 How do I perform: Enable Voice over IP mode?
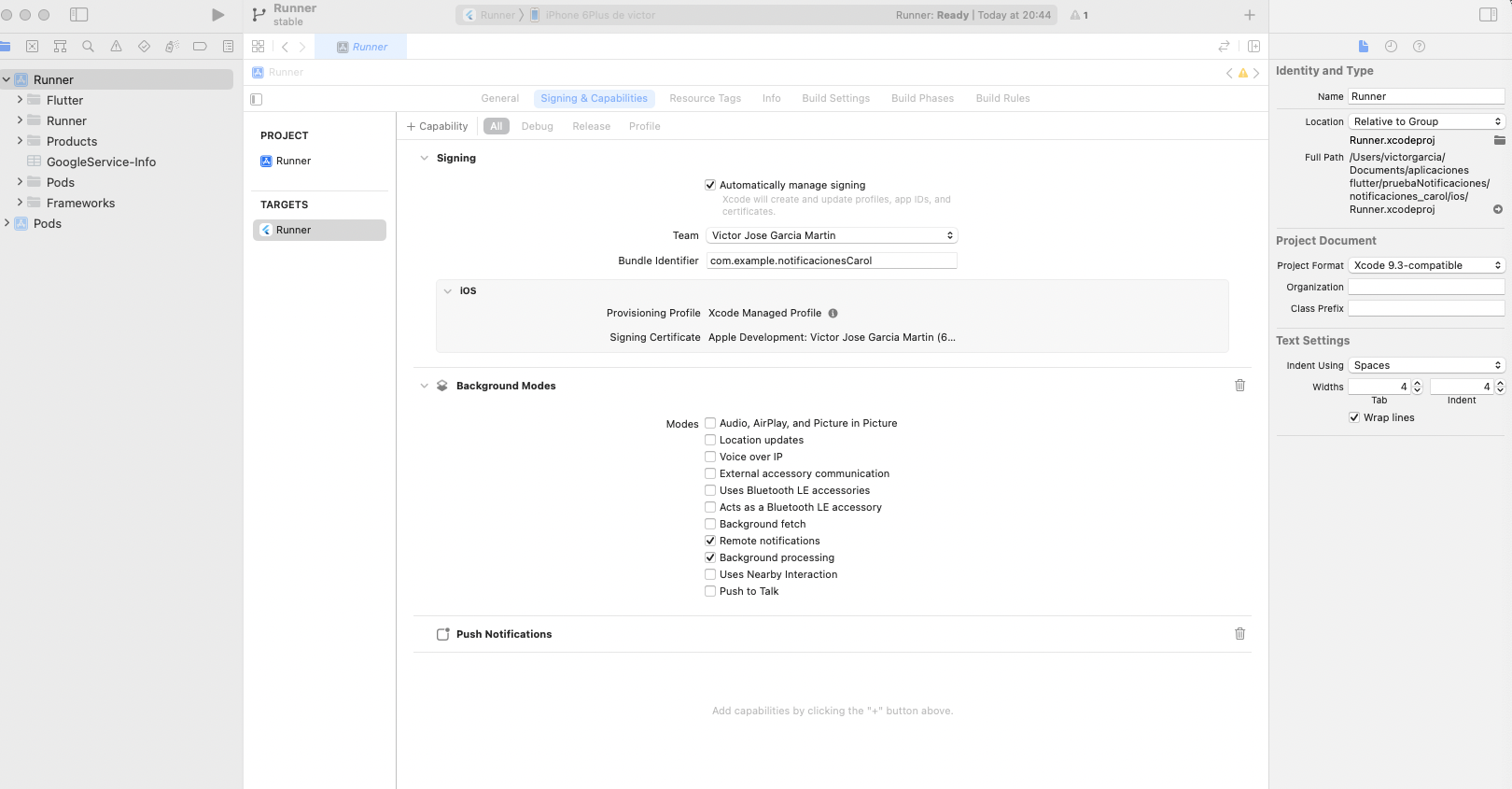point(710,457)
